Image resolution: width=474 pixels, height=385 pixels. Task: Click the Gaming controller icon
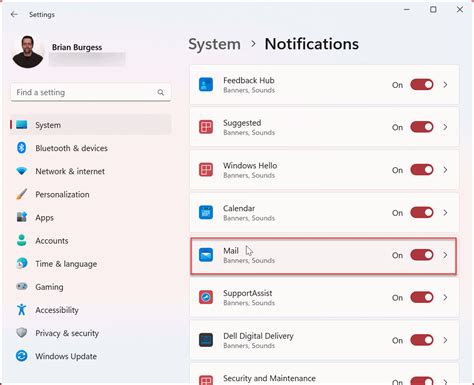[x=22, y=286]
